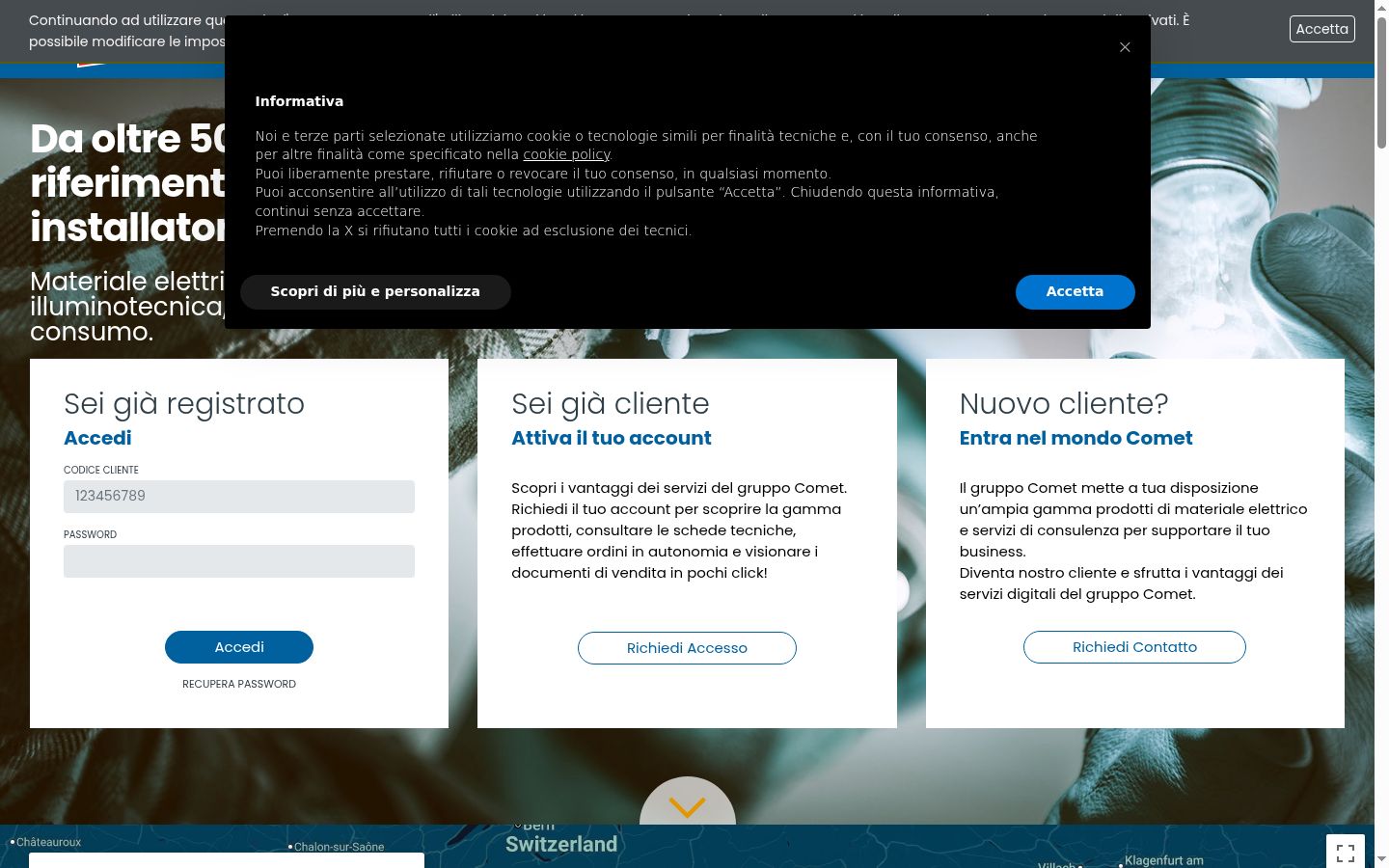
Task: Click the orange scroll-down chevron
Action: 687,807
